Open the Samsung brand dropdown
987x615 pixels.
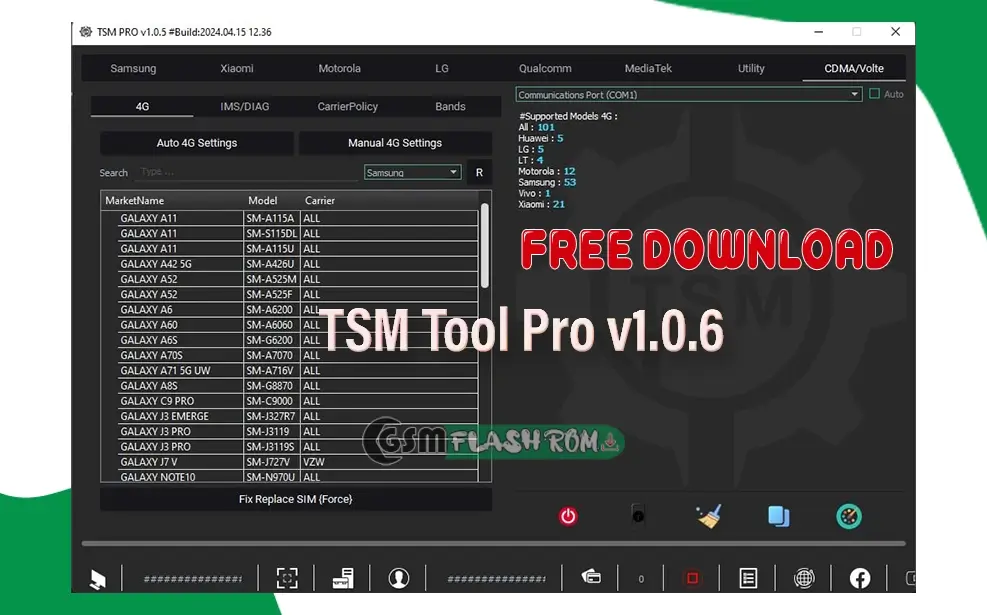click(x=412, y=171)
